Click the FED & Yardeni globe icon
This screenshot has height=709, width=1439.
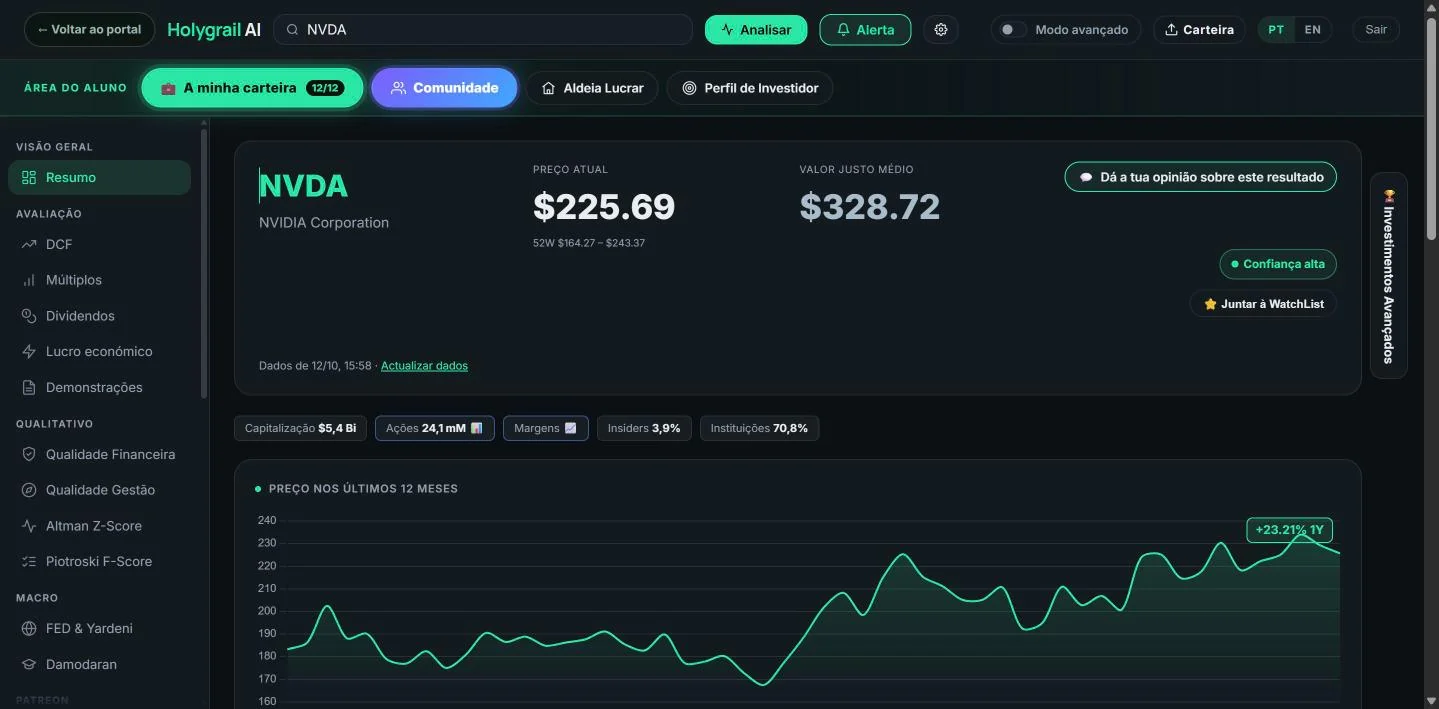29,629
